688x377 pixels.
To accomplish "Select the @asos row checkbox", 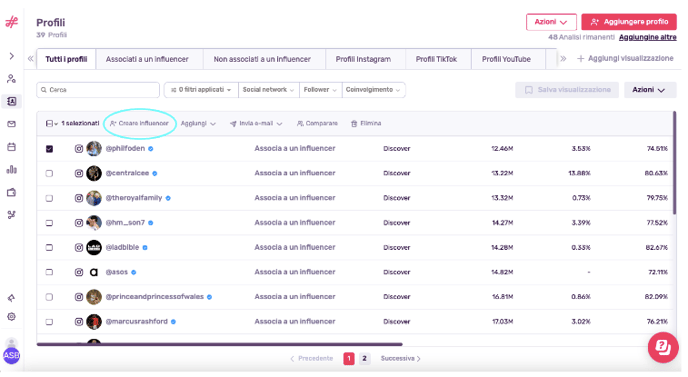I will point(50,272).
